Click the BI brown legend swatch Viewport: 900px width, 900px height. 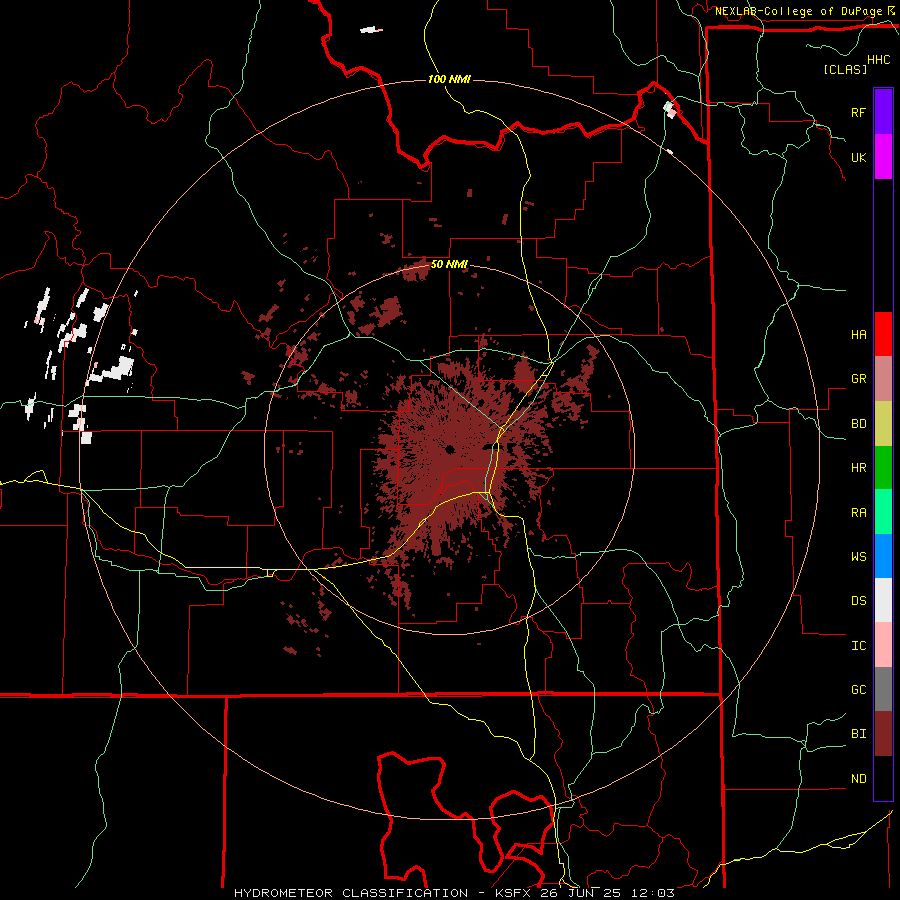883,734
